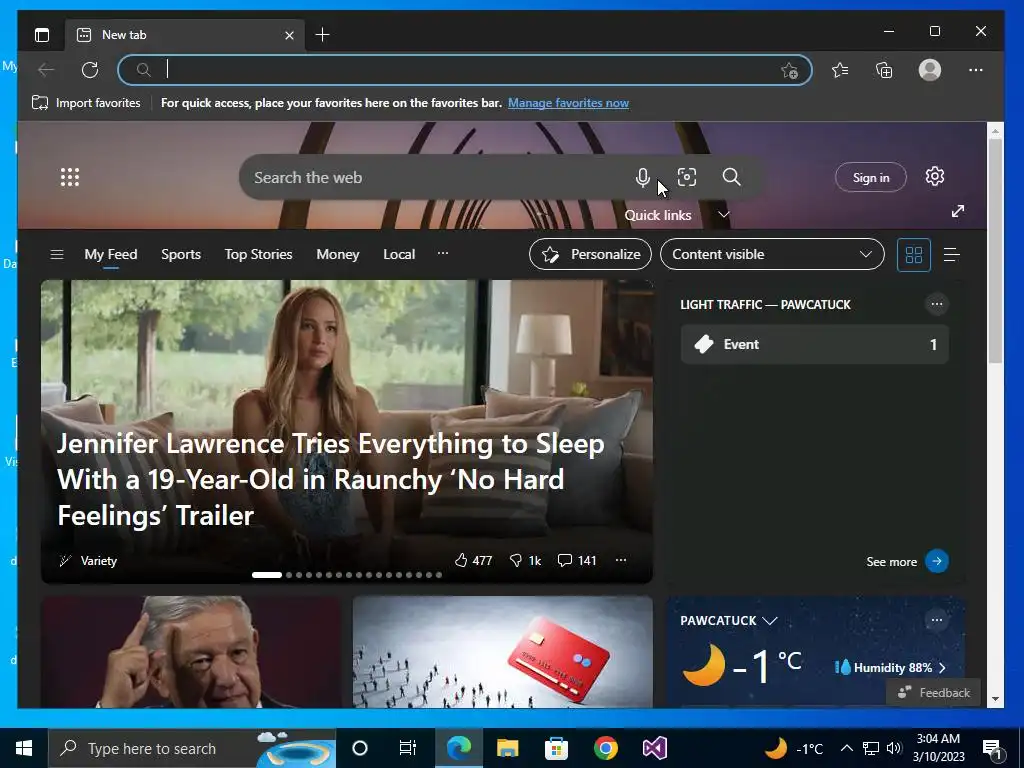Click the Personalize button

point(590,254)
